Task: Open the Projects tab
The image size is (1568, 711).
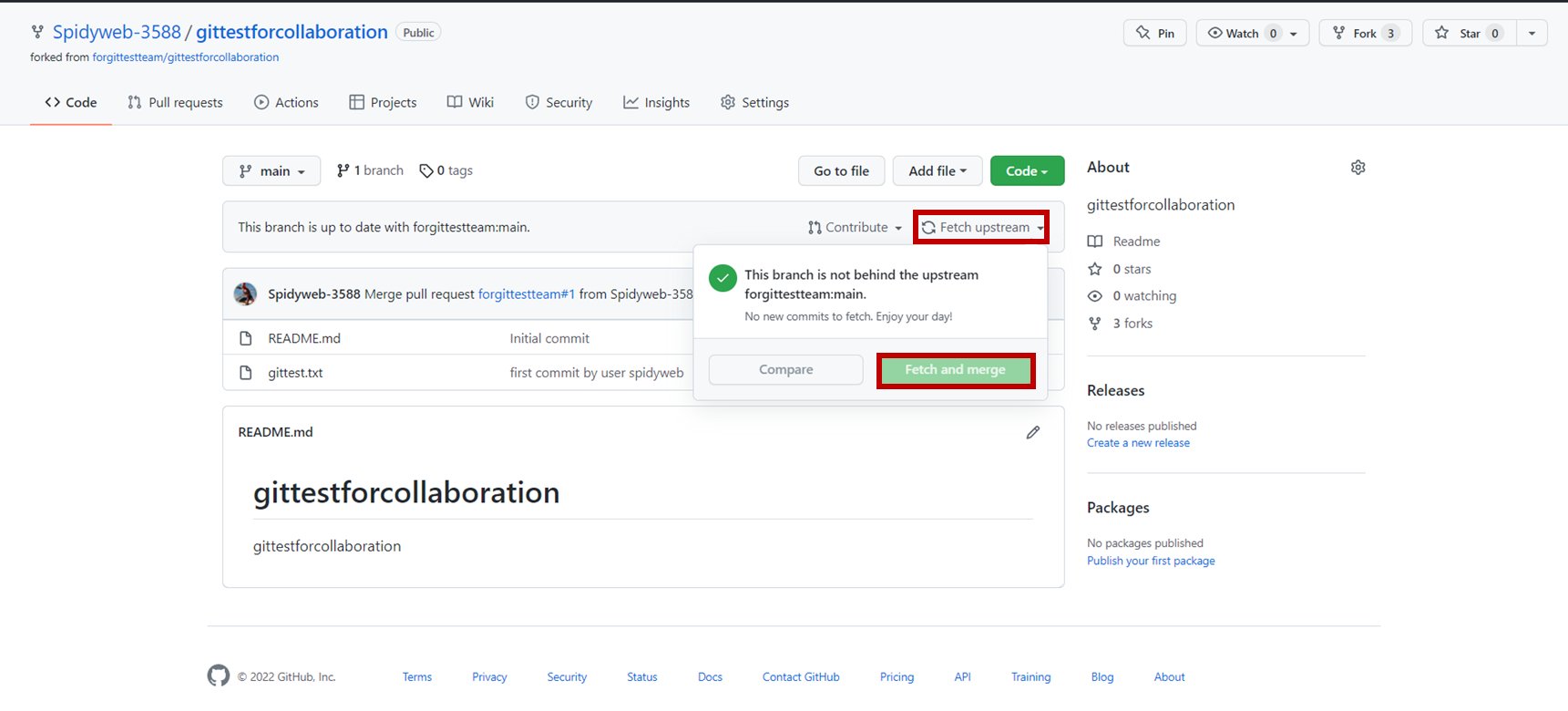Action: click(383, 102)
